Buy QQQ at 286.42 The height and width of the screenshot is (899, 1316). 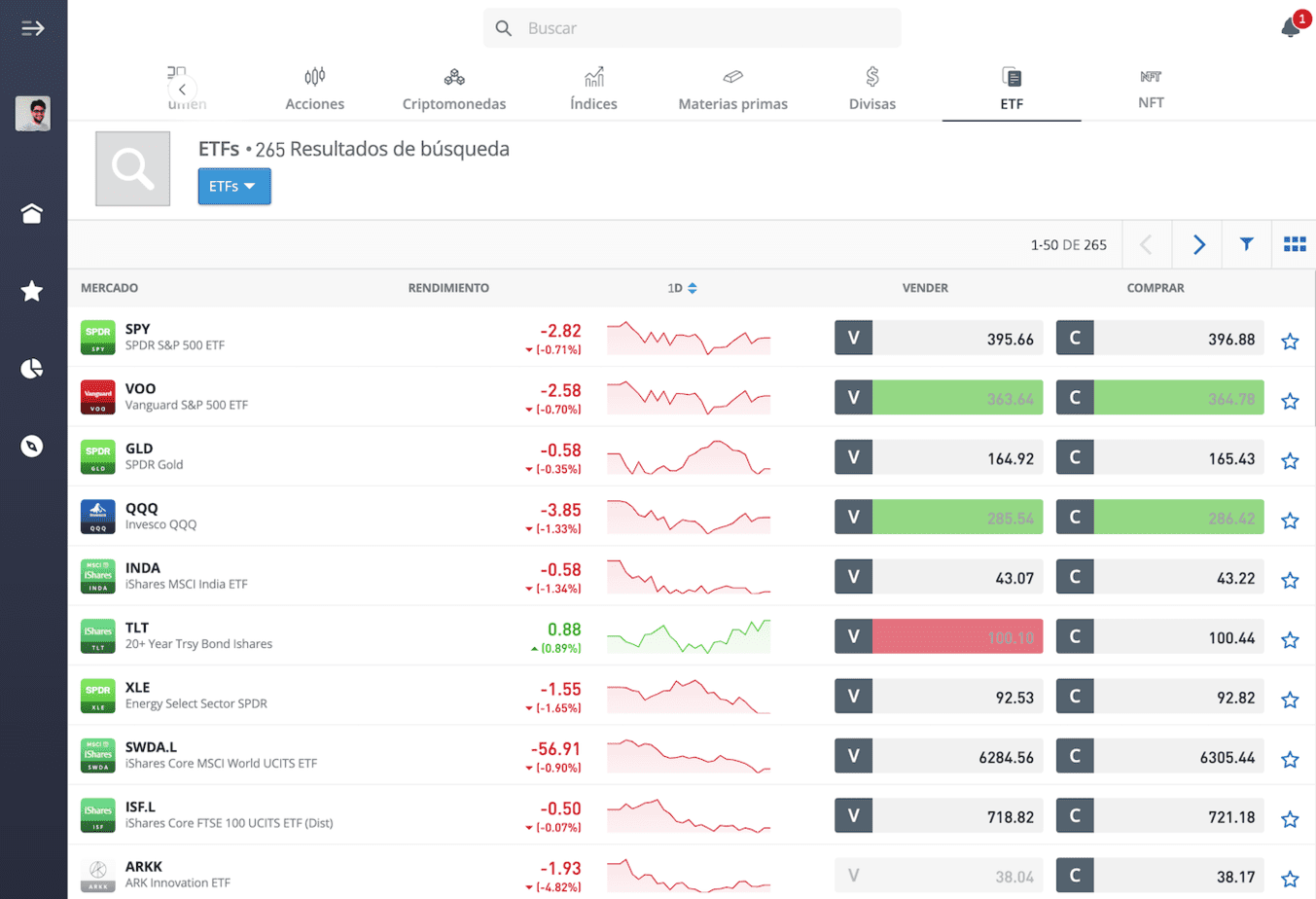1160,518
